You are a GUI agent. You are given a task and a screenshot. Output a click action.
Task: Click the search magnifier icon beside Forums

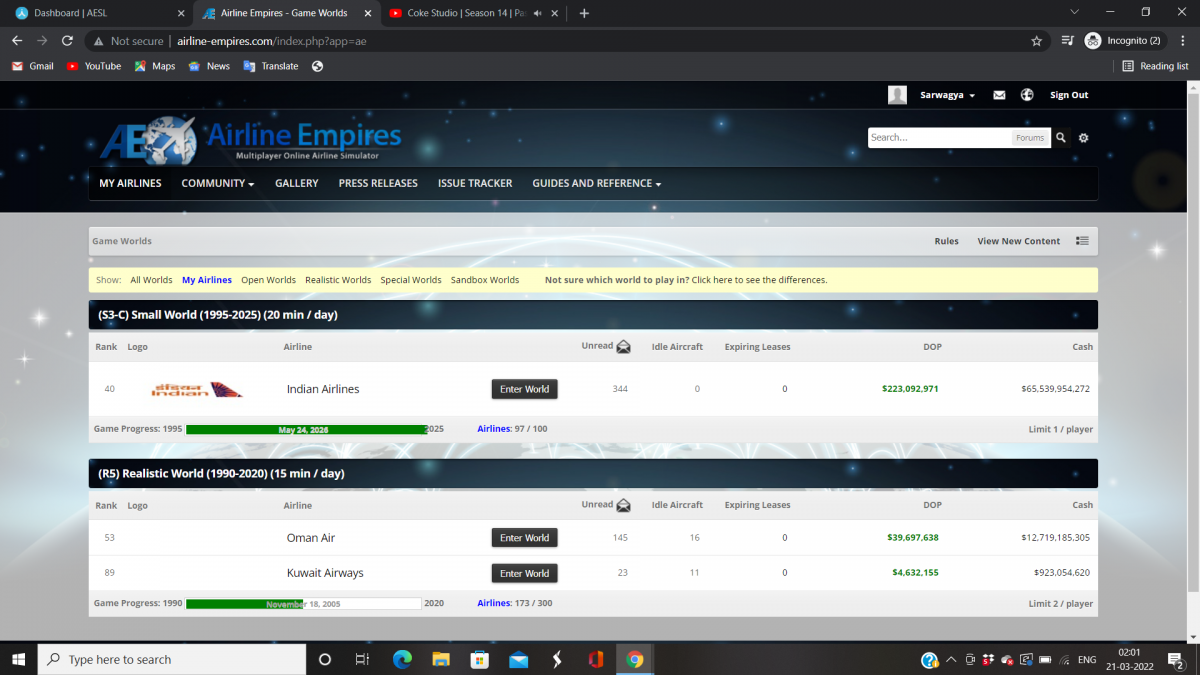tap(1061, 138)
